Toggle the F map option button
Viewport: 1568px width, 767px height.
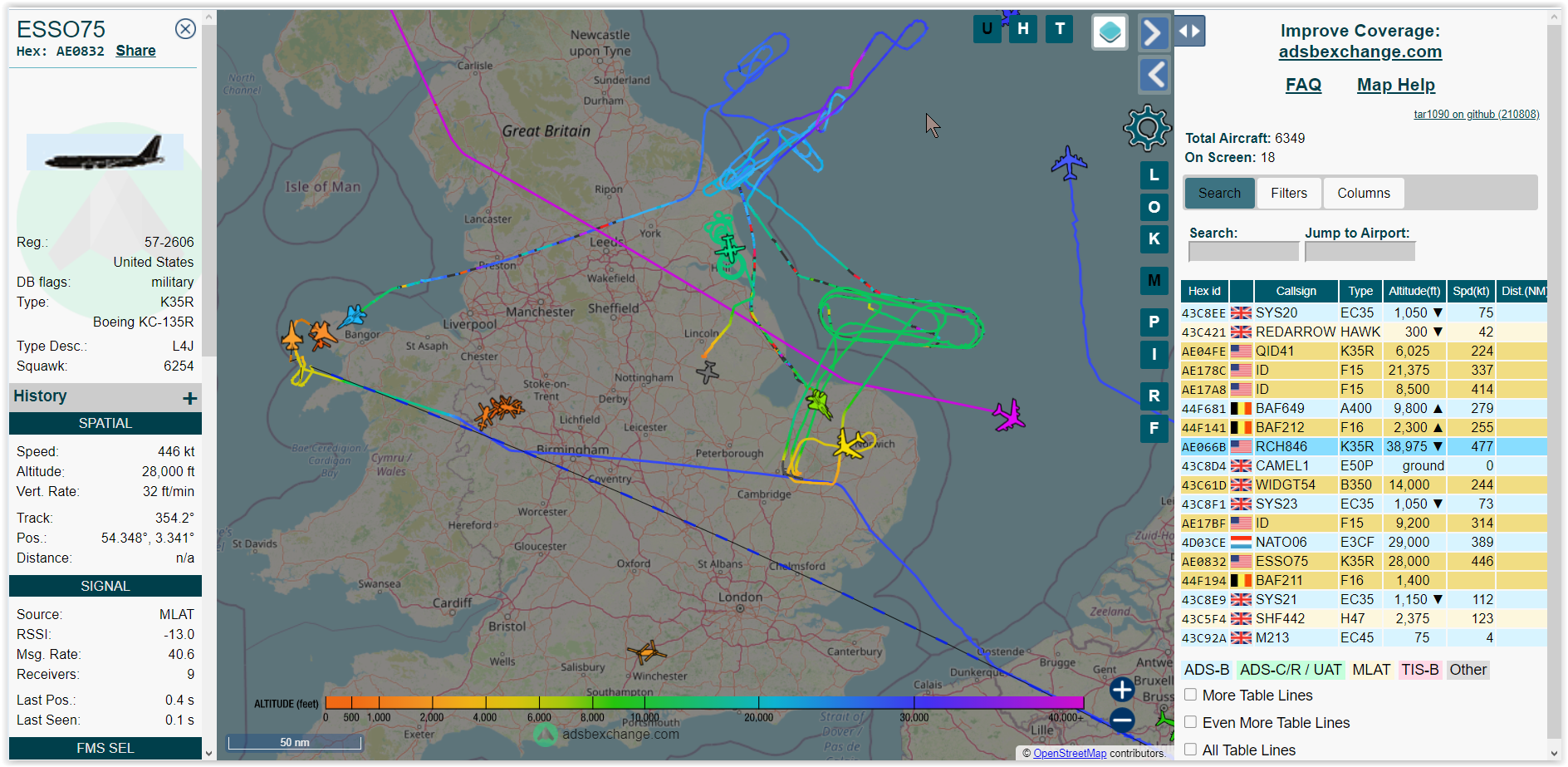(1154, 429)
